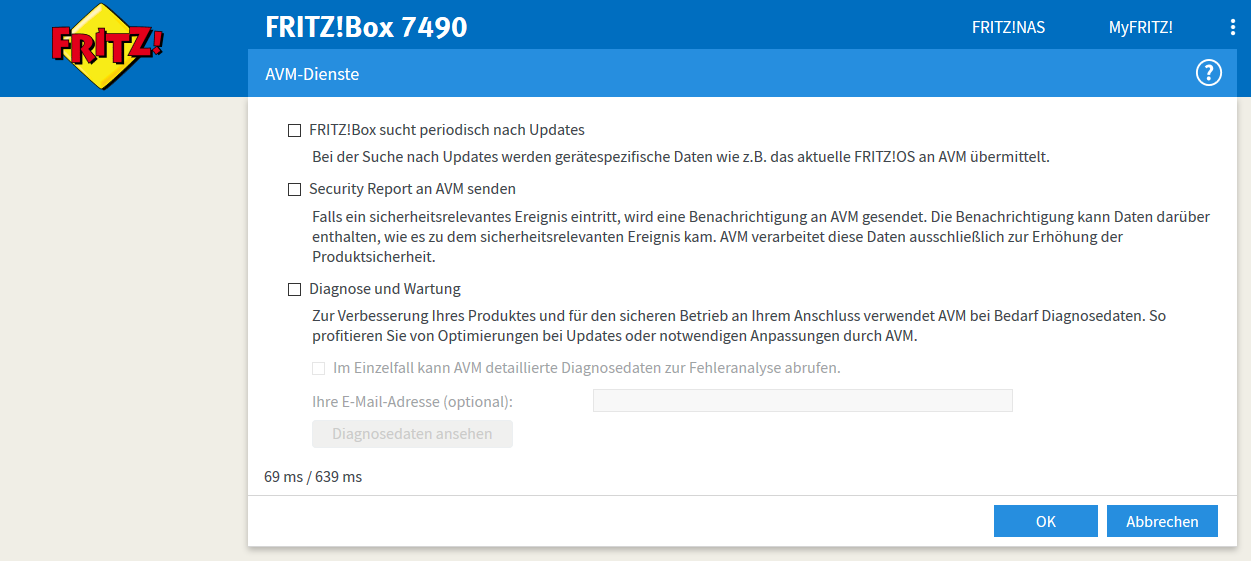
Task: Enable Diagnose und Wartung checkbox
Action: [x=294, y=290]
